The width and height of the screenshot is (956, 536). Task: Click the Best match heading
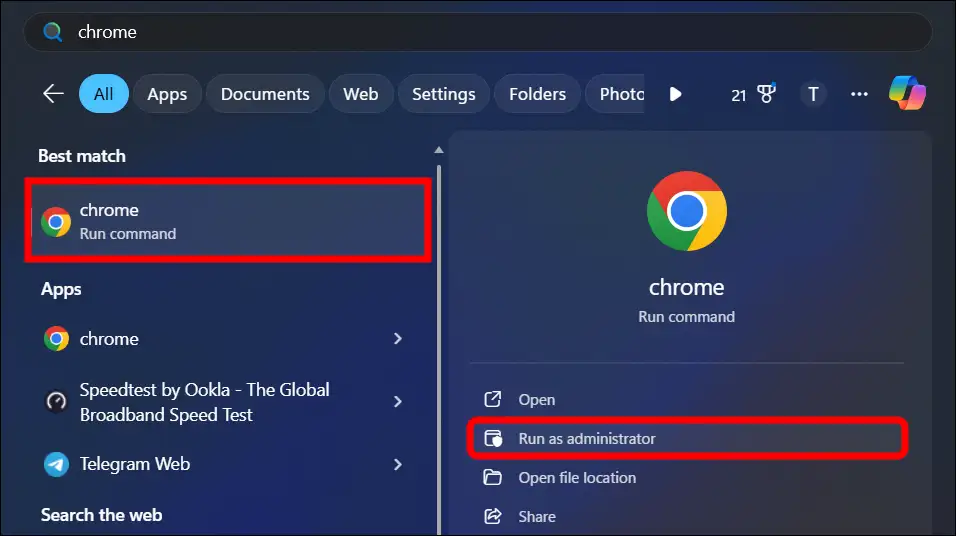coord(82,156)
